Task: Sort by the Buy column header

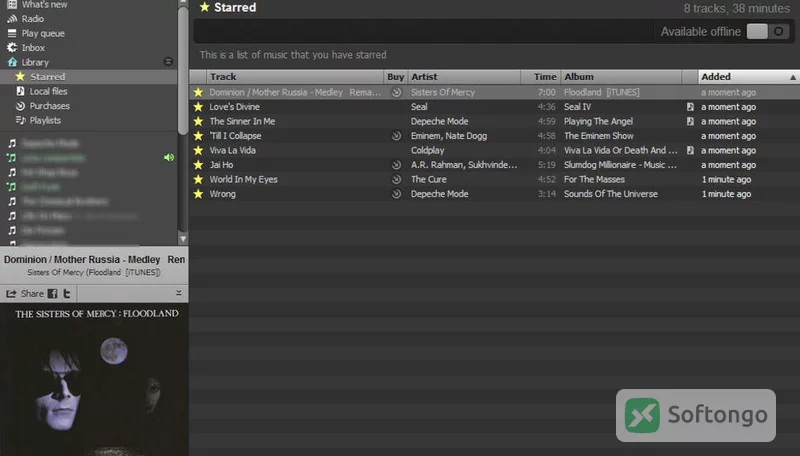Action: 395,77
